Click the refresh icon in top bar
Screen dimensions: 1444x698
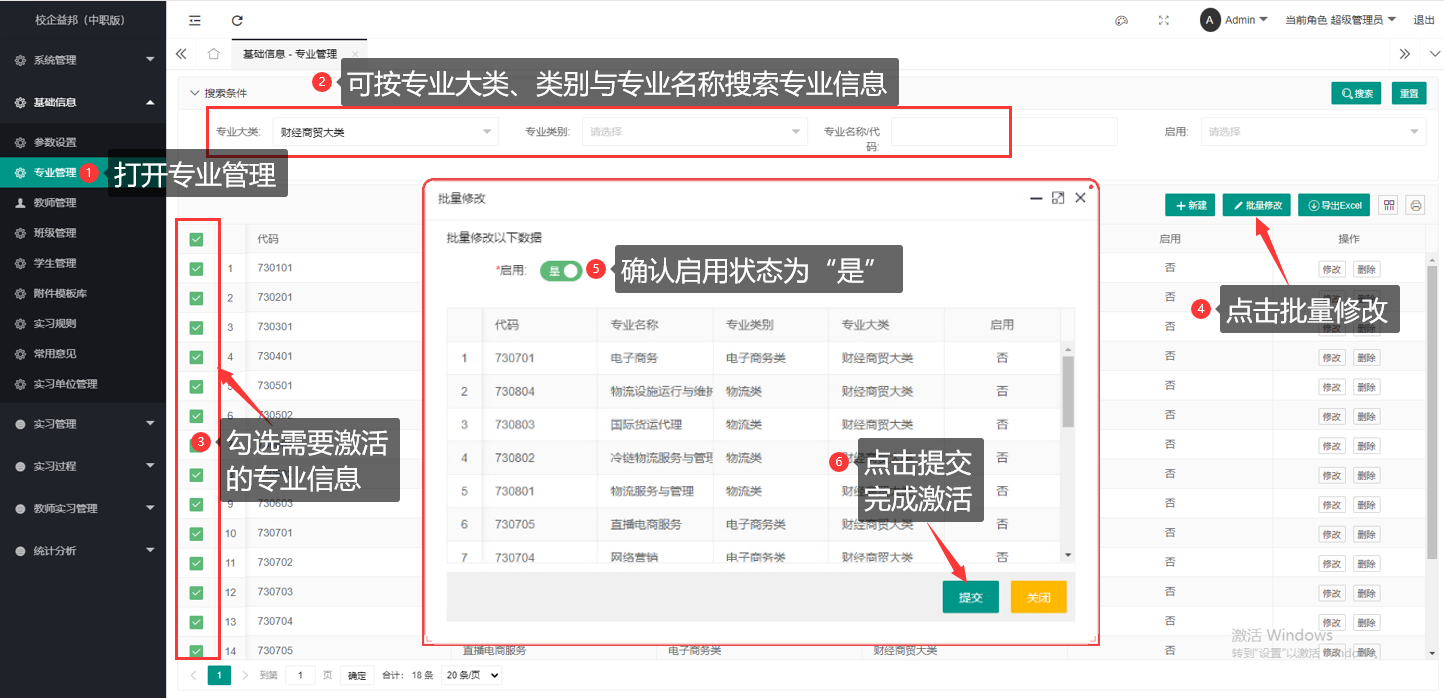[x=237, y=20]
